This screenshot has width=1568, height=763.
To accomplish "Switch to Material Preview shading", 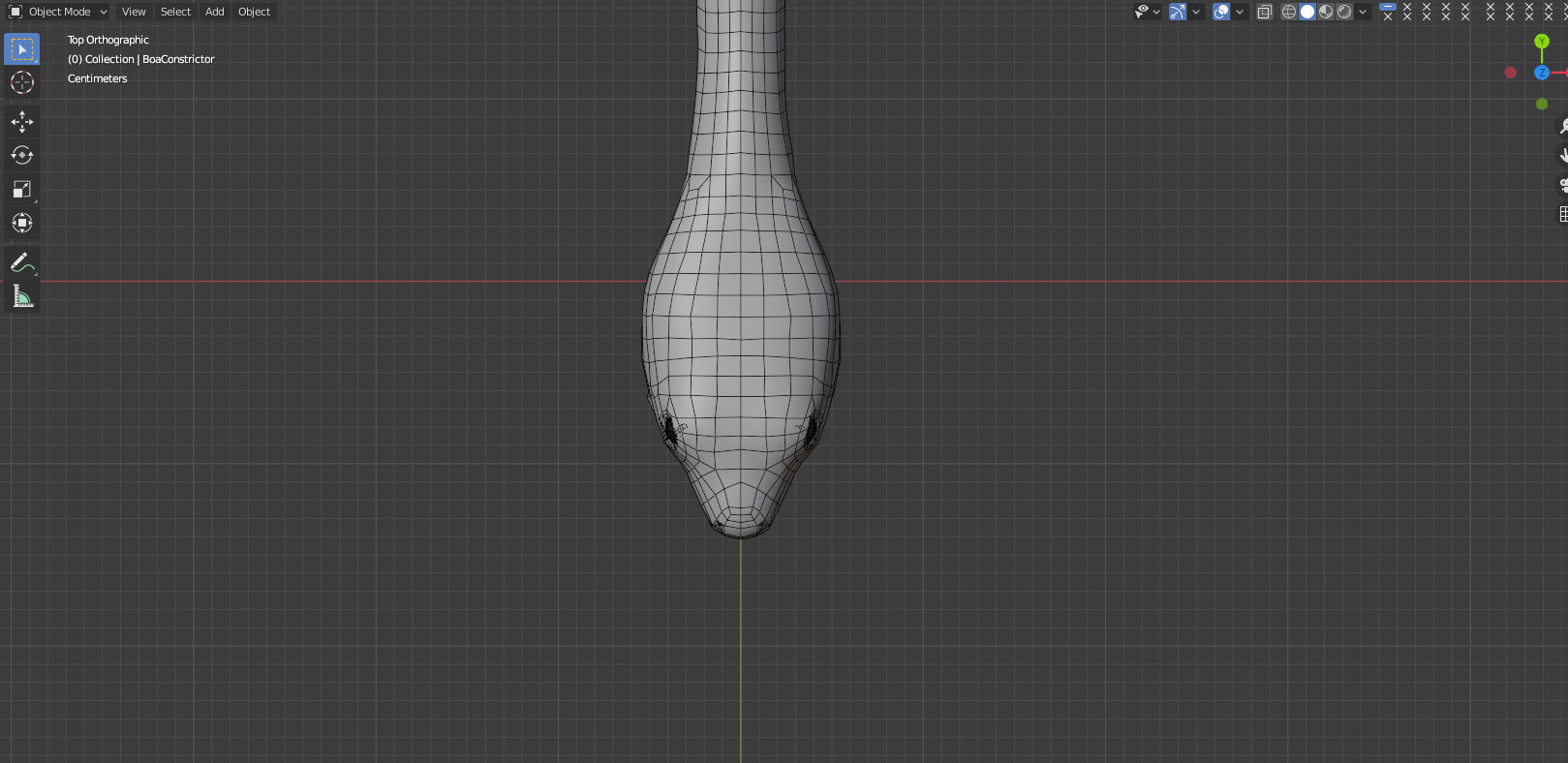I will pos(1326,12).
